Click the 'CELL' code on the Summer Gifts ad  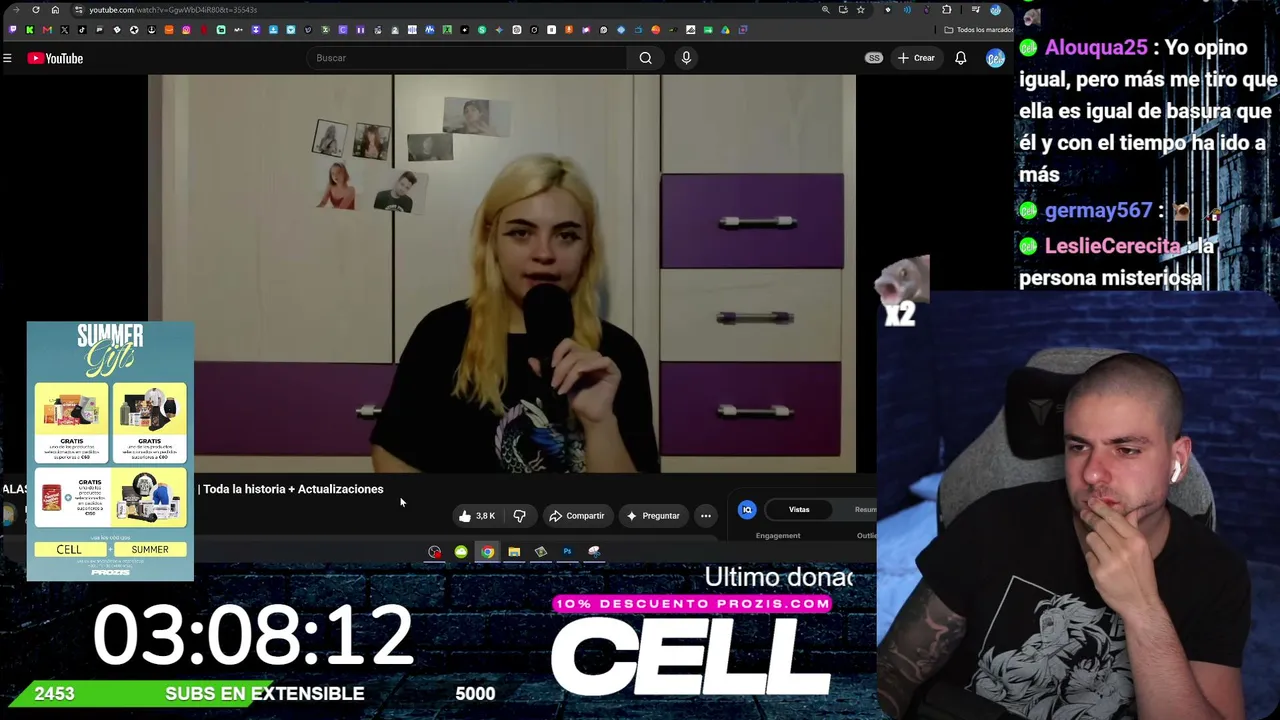tap(69, 549)
